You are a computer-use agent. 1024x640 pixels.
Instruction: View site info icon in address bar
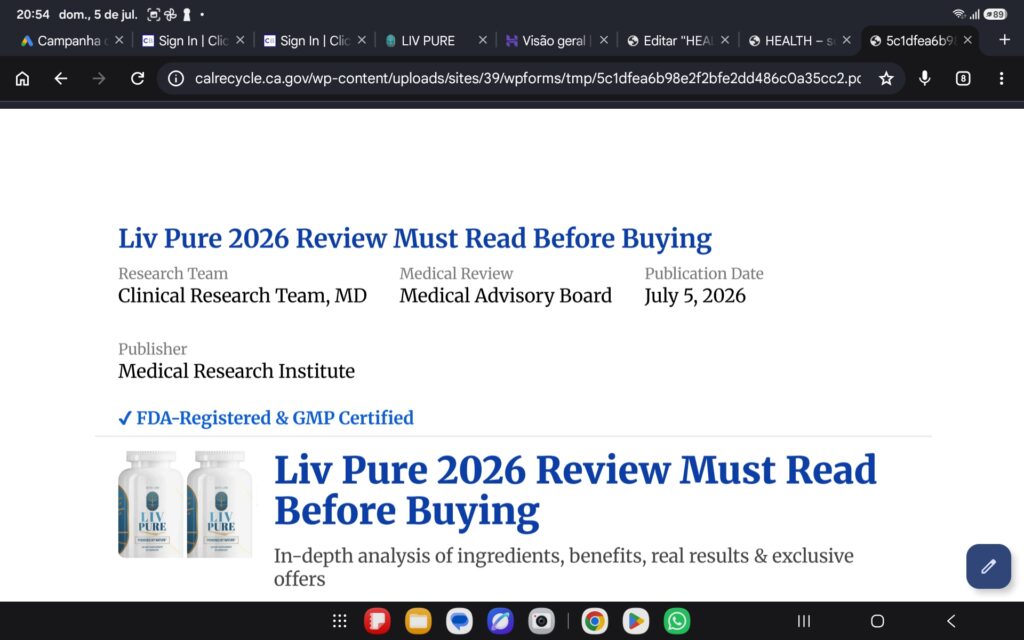point(176,79)
